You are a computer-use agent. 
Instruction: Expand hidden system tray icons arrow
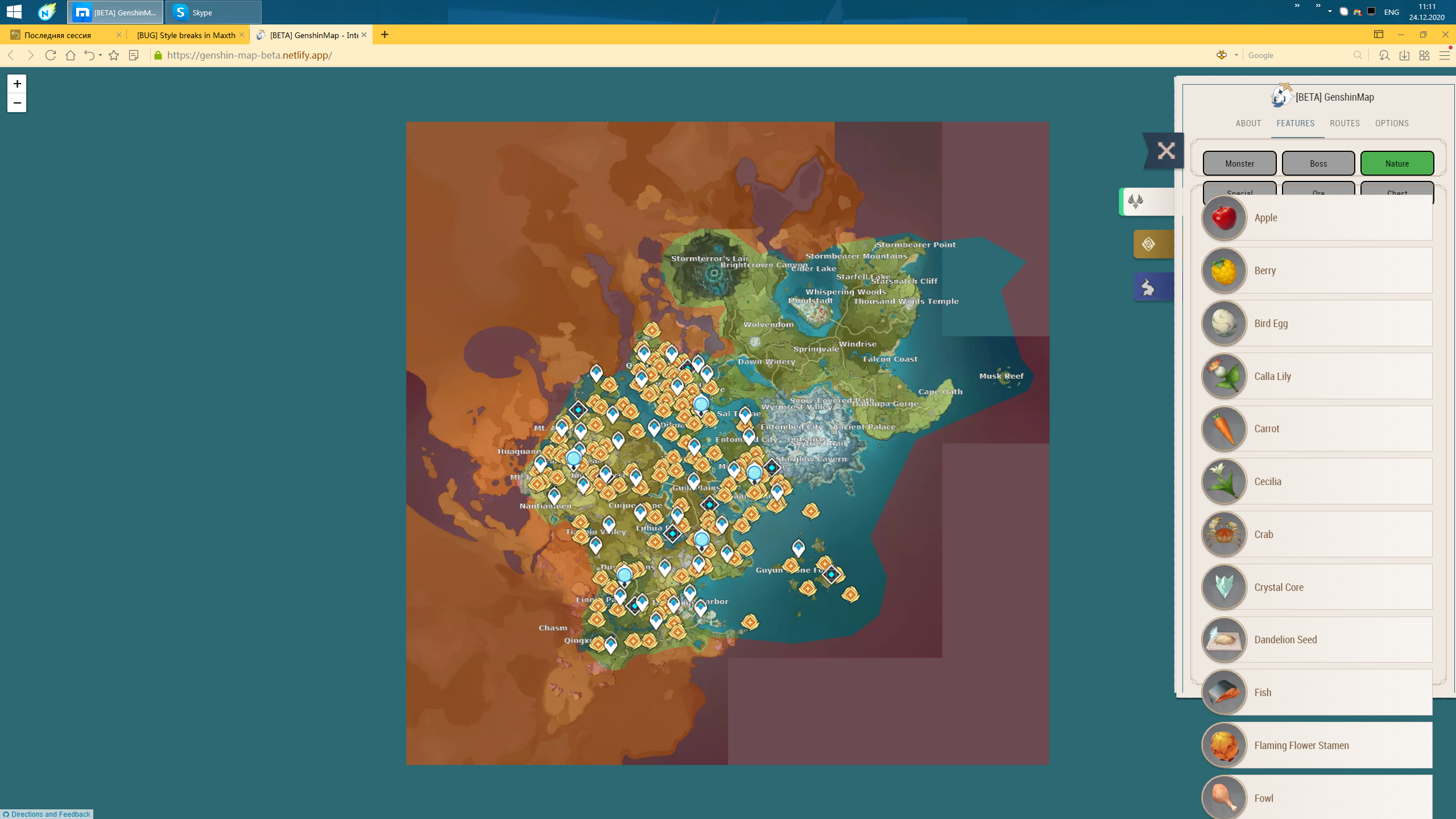[x=1330, y=11]
